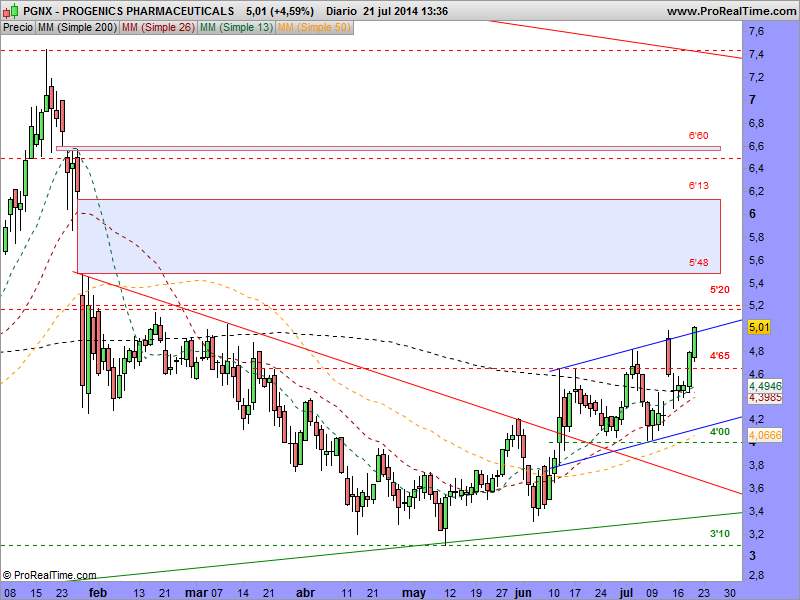Click the green 3'10 support annotation
The width and height of the screenshot is (800, 600).
pos(719,534)
